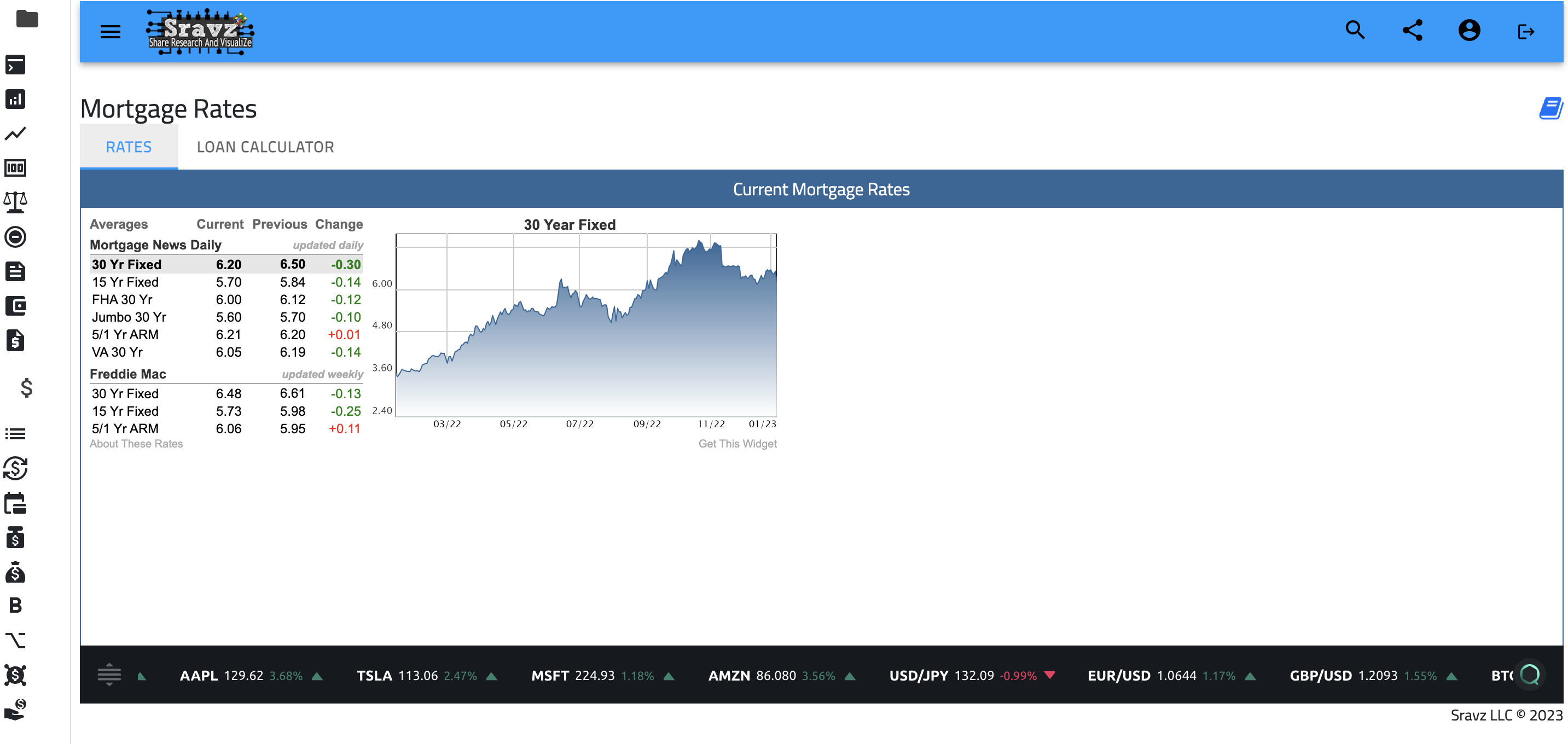Viewport: 1568px width, 744px height.
Task: Open the AMZN ticker quote
Action: coord(782,676)
